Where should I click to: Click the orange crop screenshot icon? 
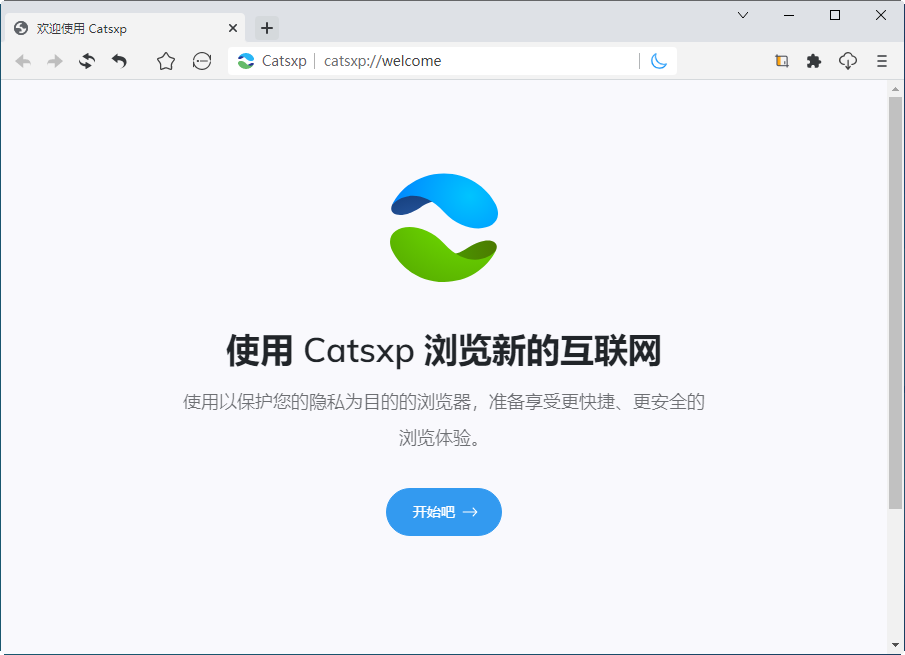pyautogui.click(x=782, y=61)
